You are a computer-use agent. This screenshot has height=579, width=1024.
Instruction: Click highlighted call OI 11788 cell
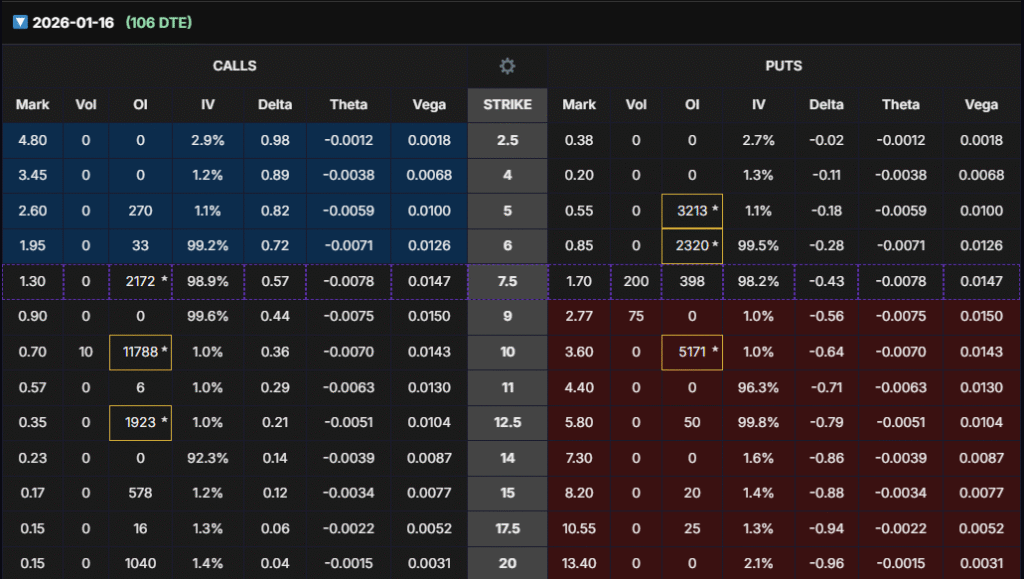pyautogui.click(x=140, y=352)
